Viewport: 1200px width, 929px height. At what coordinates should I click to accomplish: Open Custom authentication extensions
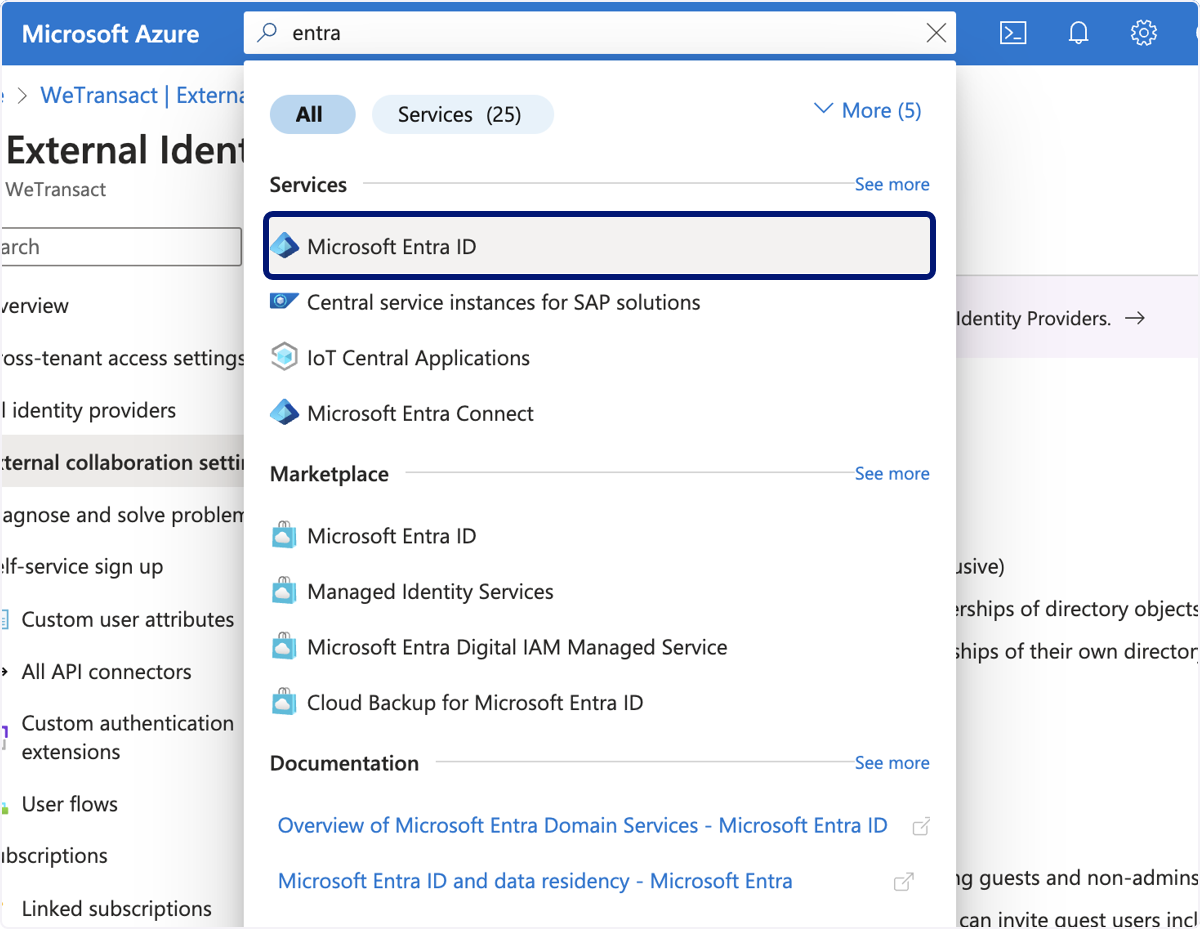pyautogui.click(x=128, y=737)
